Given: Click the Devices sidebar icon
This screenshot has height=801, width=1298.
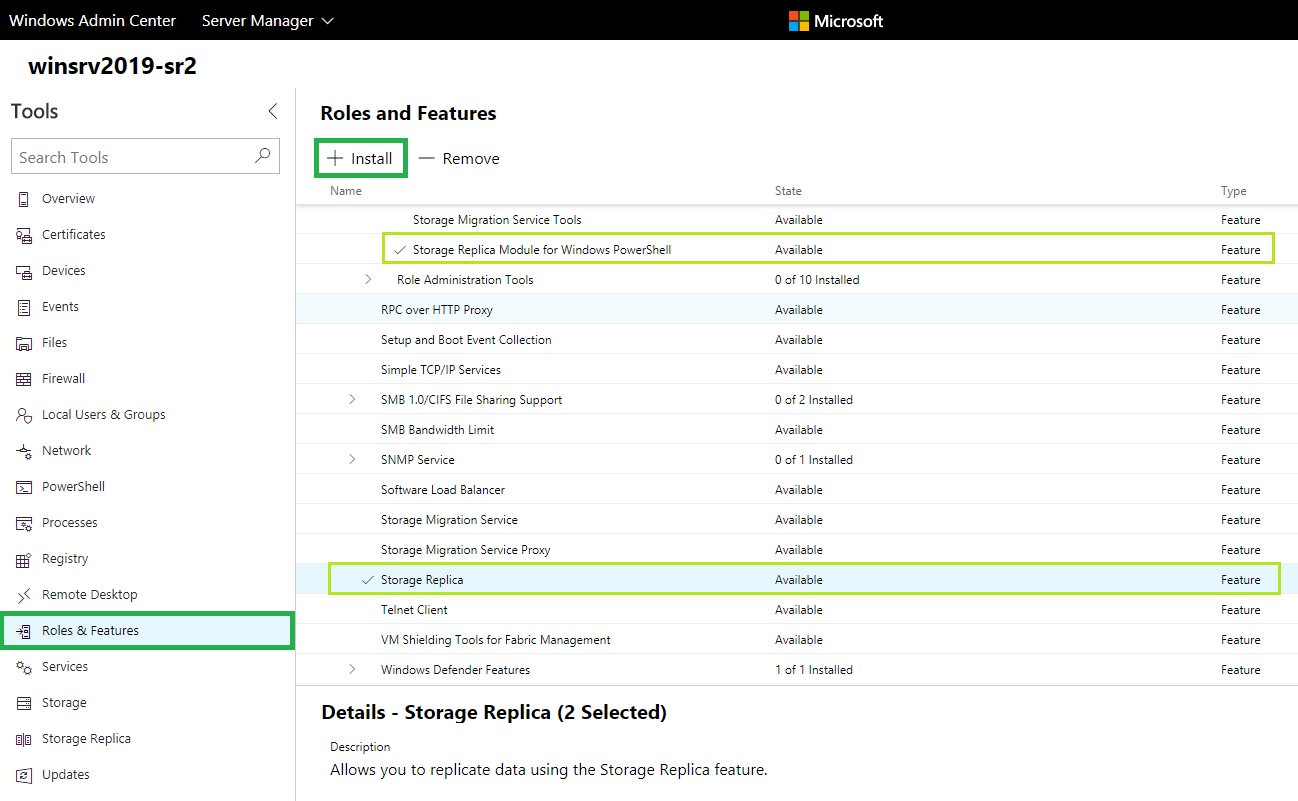Looking at the screenshot, I should (x=24, y=271).
